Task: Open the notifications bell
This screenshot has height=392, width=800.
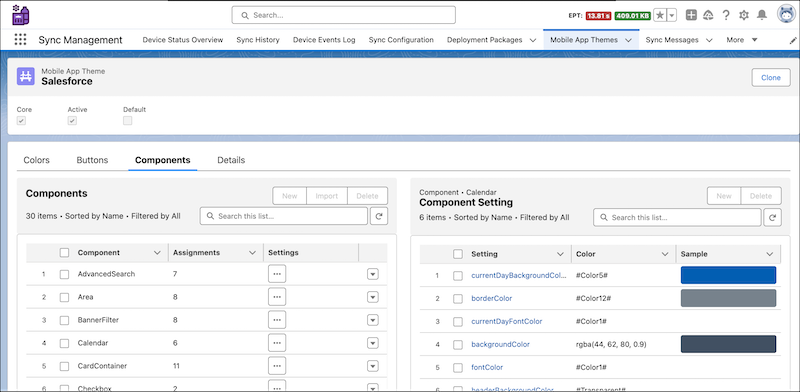Action: pyautogui.click(x=762, y=15)
